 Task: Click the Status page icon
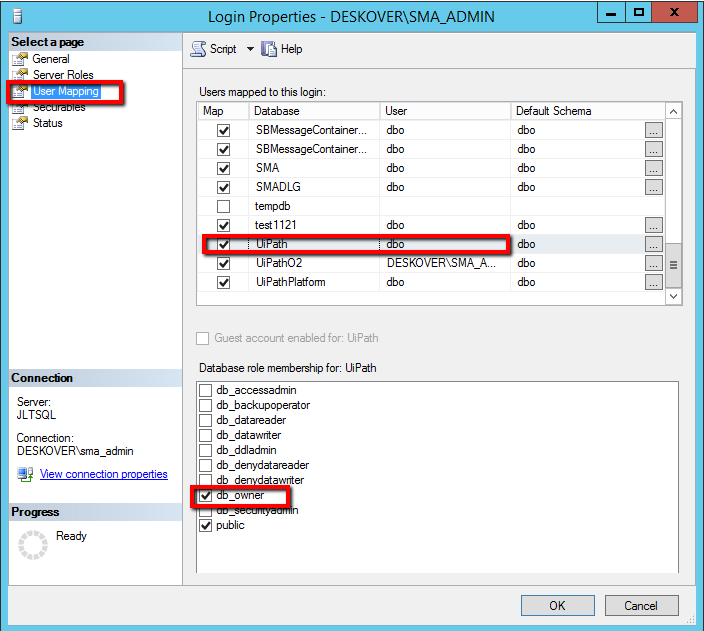20,123
